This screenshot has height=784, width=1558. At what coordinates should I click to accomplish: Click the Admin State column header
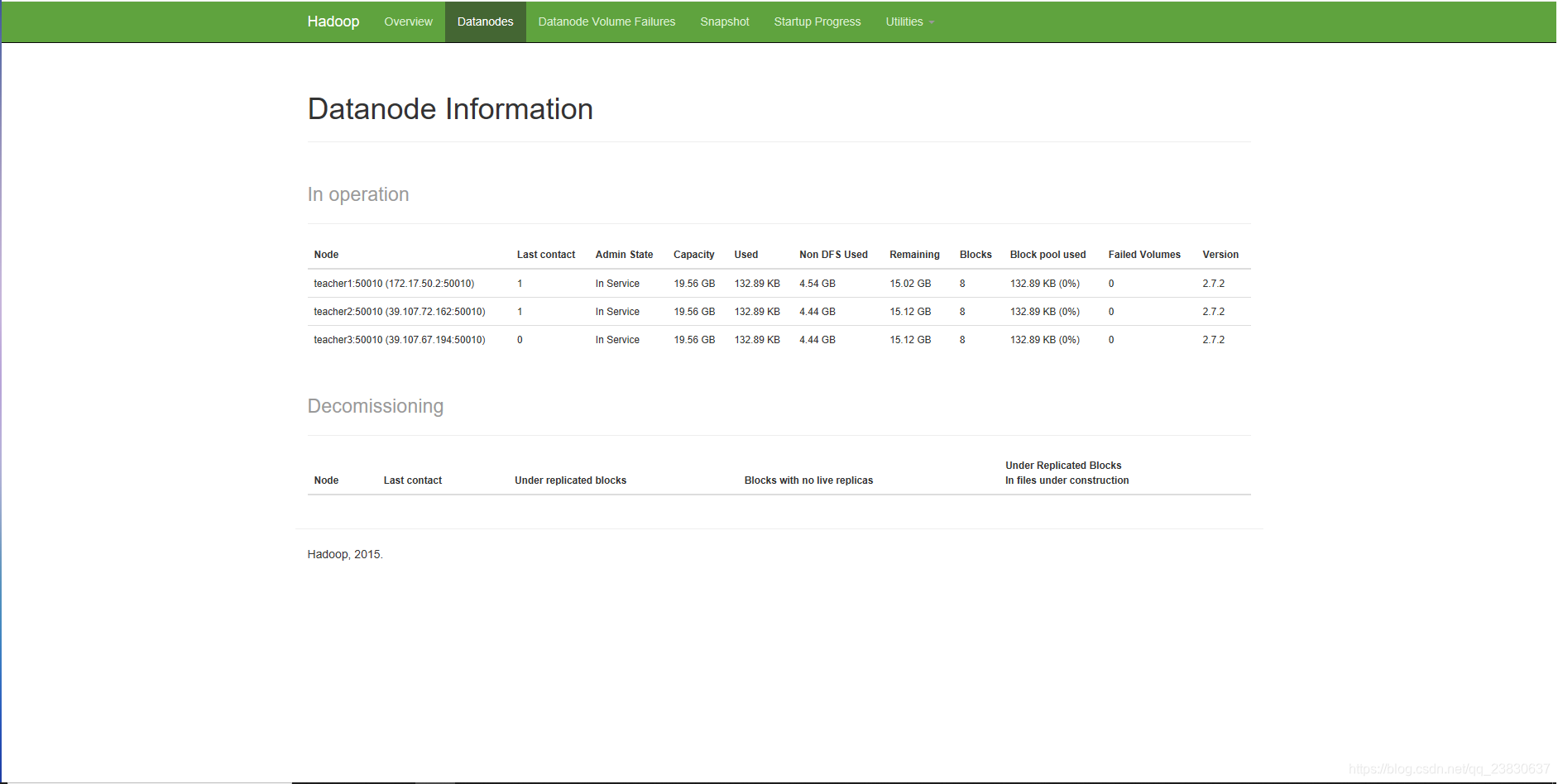coord(624,255)
